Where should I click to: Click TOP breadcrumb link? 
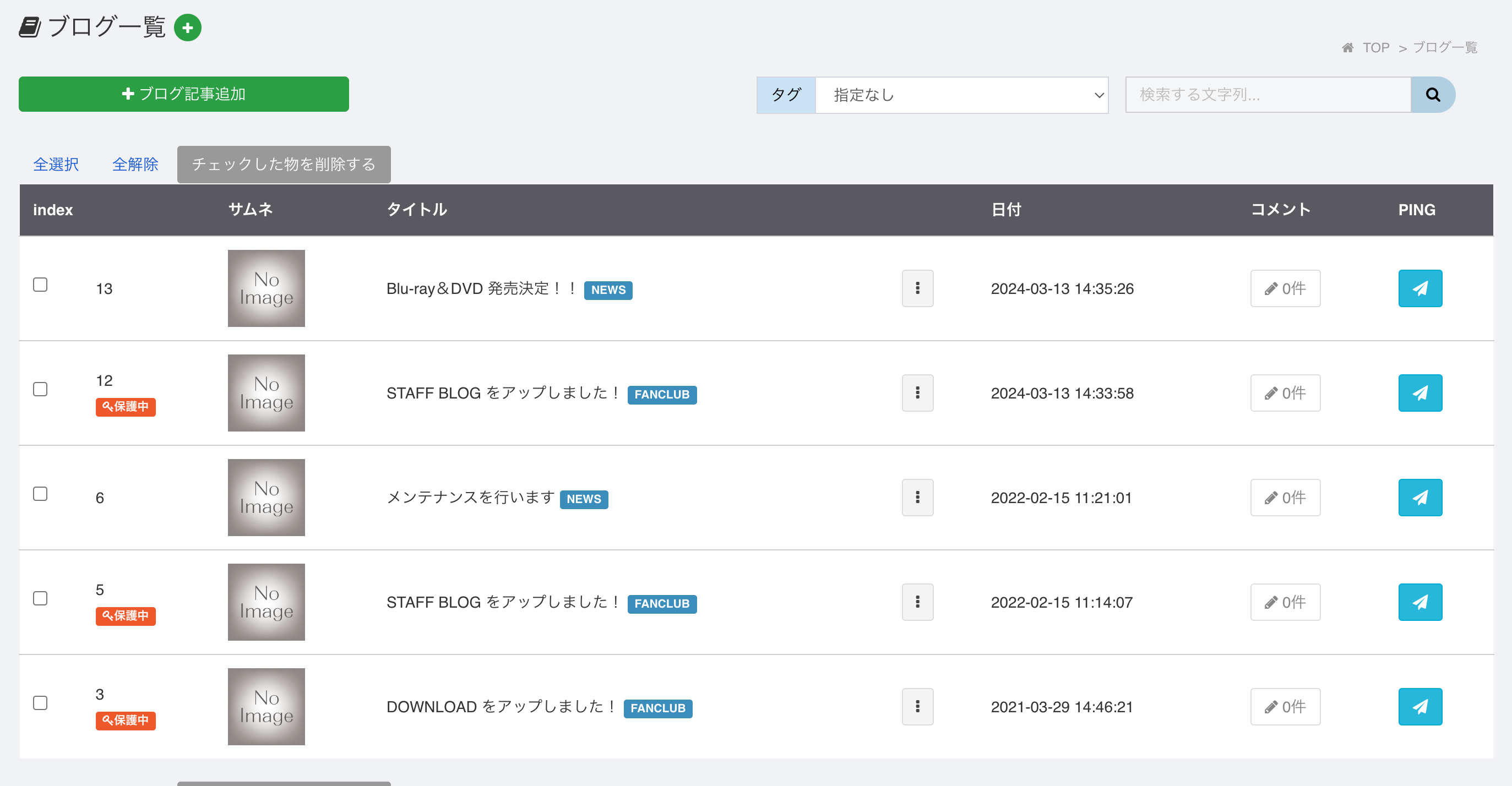(x=1376, y=47)
